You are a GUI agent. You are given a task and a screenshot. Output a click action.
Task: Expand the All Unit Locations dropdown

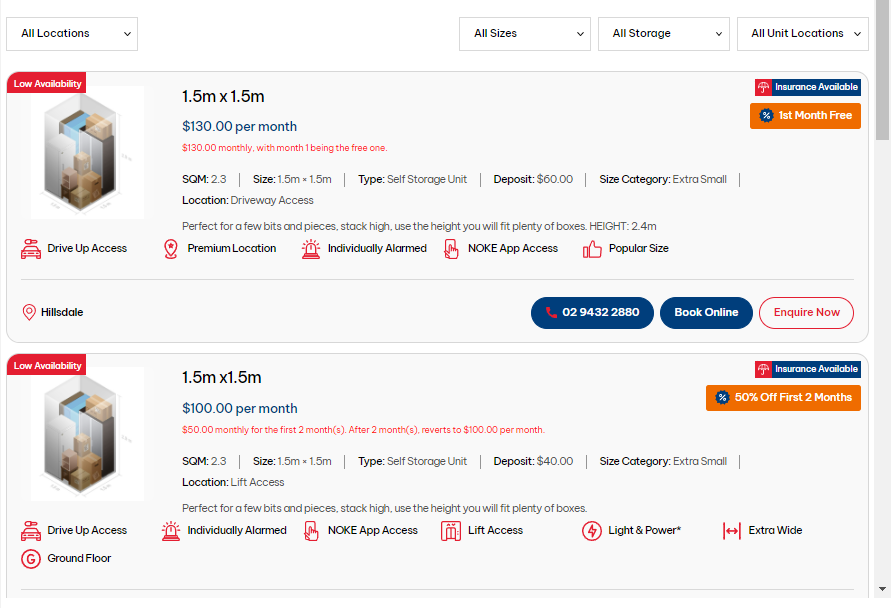(x=803, y=33)
